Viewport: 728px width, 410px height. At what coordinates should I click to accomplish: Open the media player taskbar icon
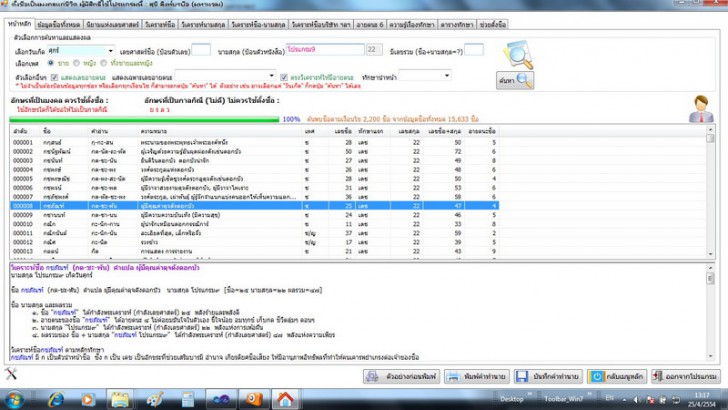(87, 400)
